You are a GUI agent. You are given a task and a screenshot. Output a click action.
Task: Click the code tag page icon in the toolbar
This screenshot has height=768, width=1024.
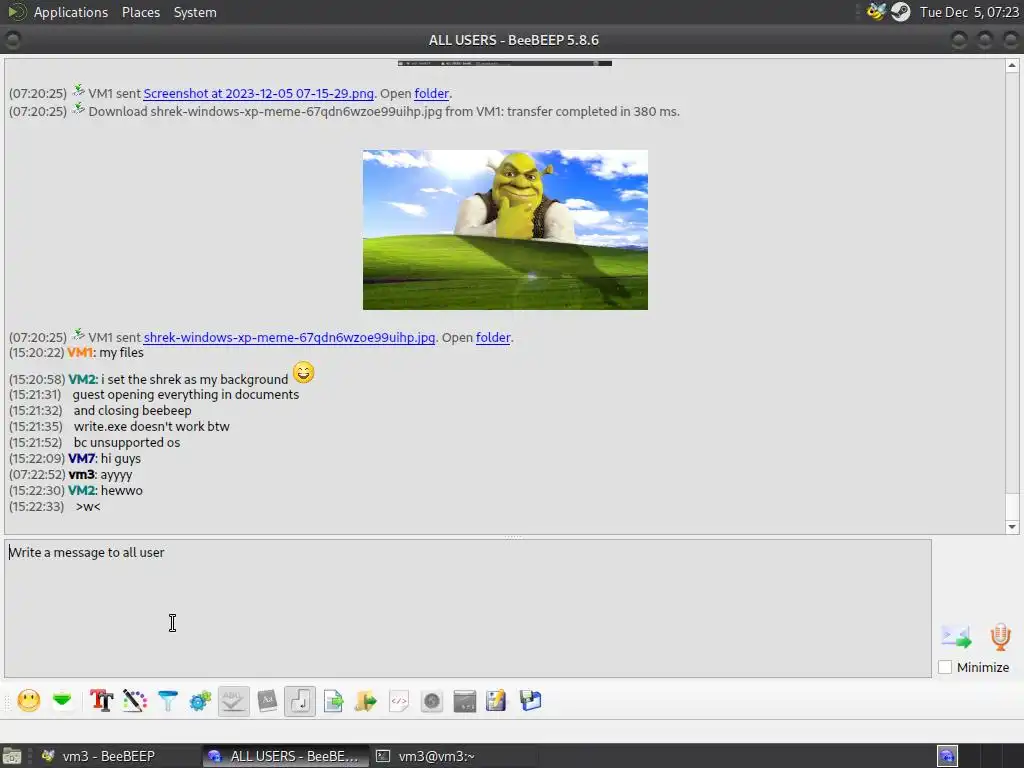point(398,701)
